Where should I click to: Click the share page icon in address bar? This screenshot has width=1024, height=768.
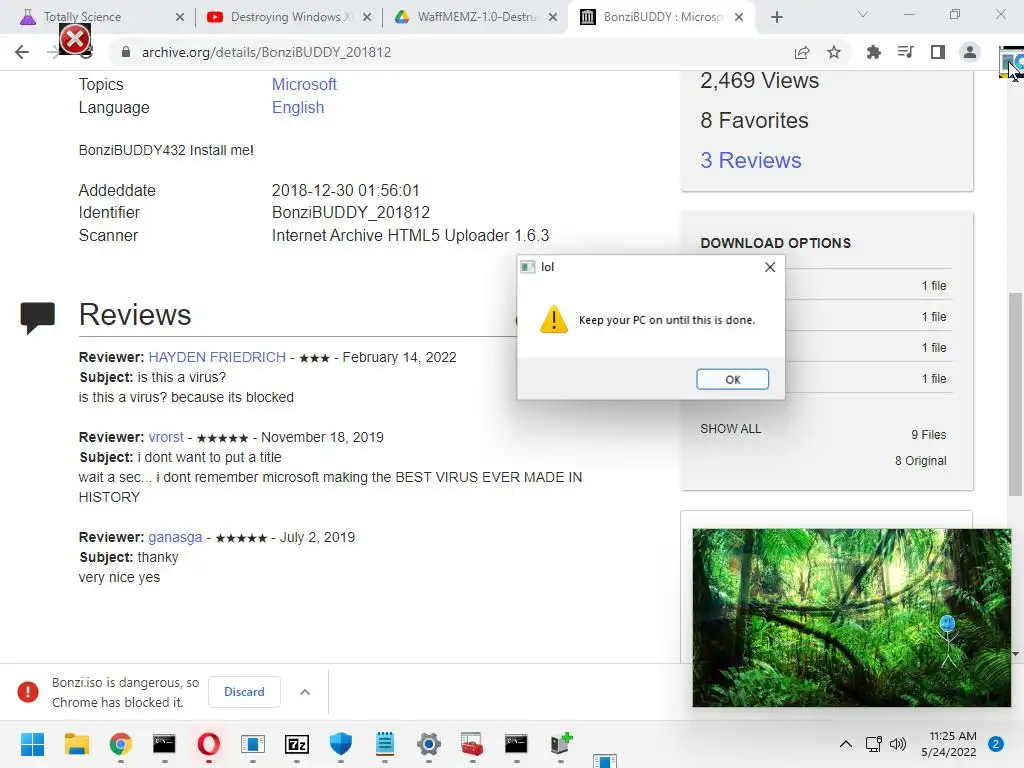point(802,53)
